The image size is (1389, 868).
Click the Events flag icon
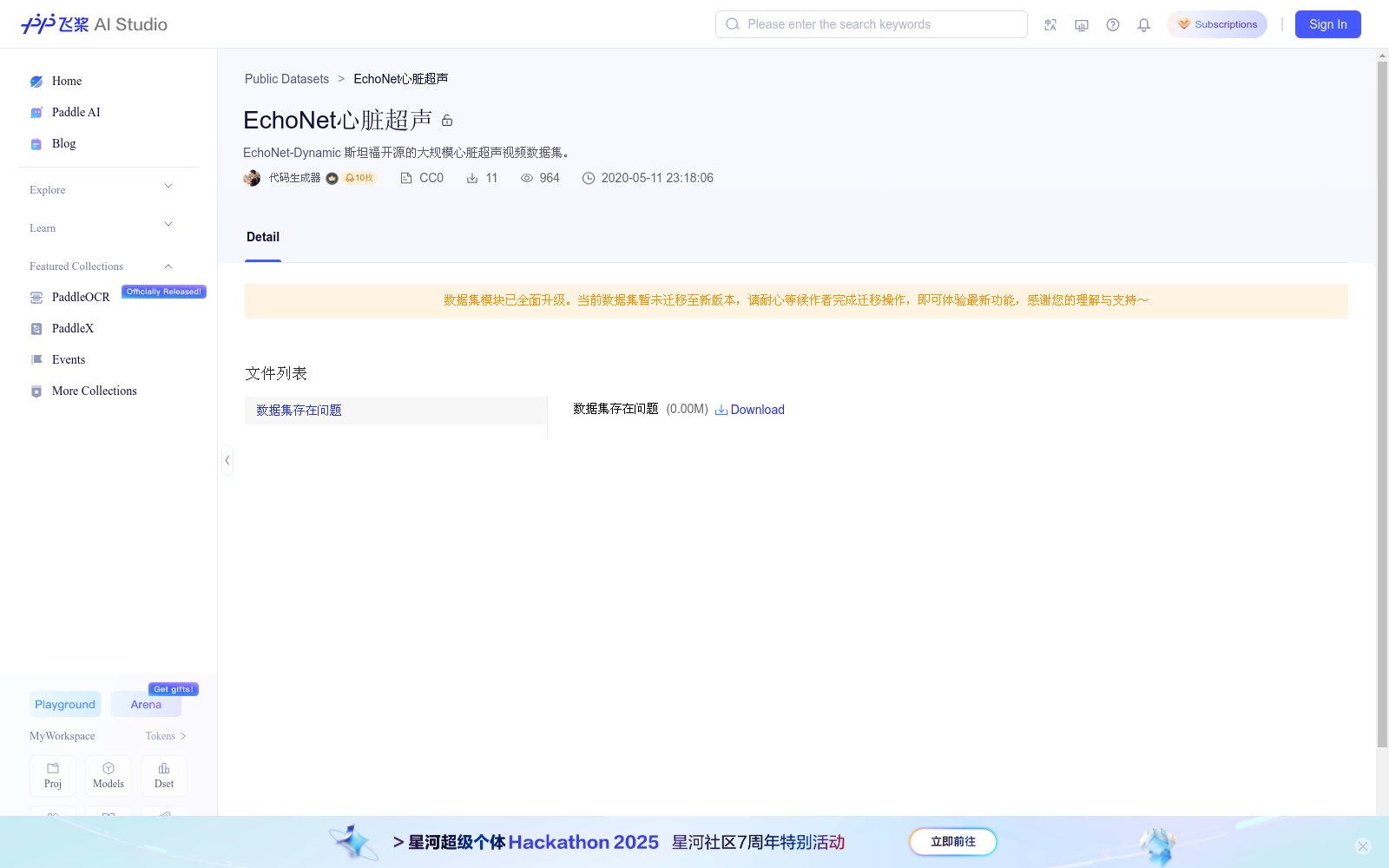click(36, 359)
